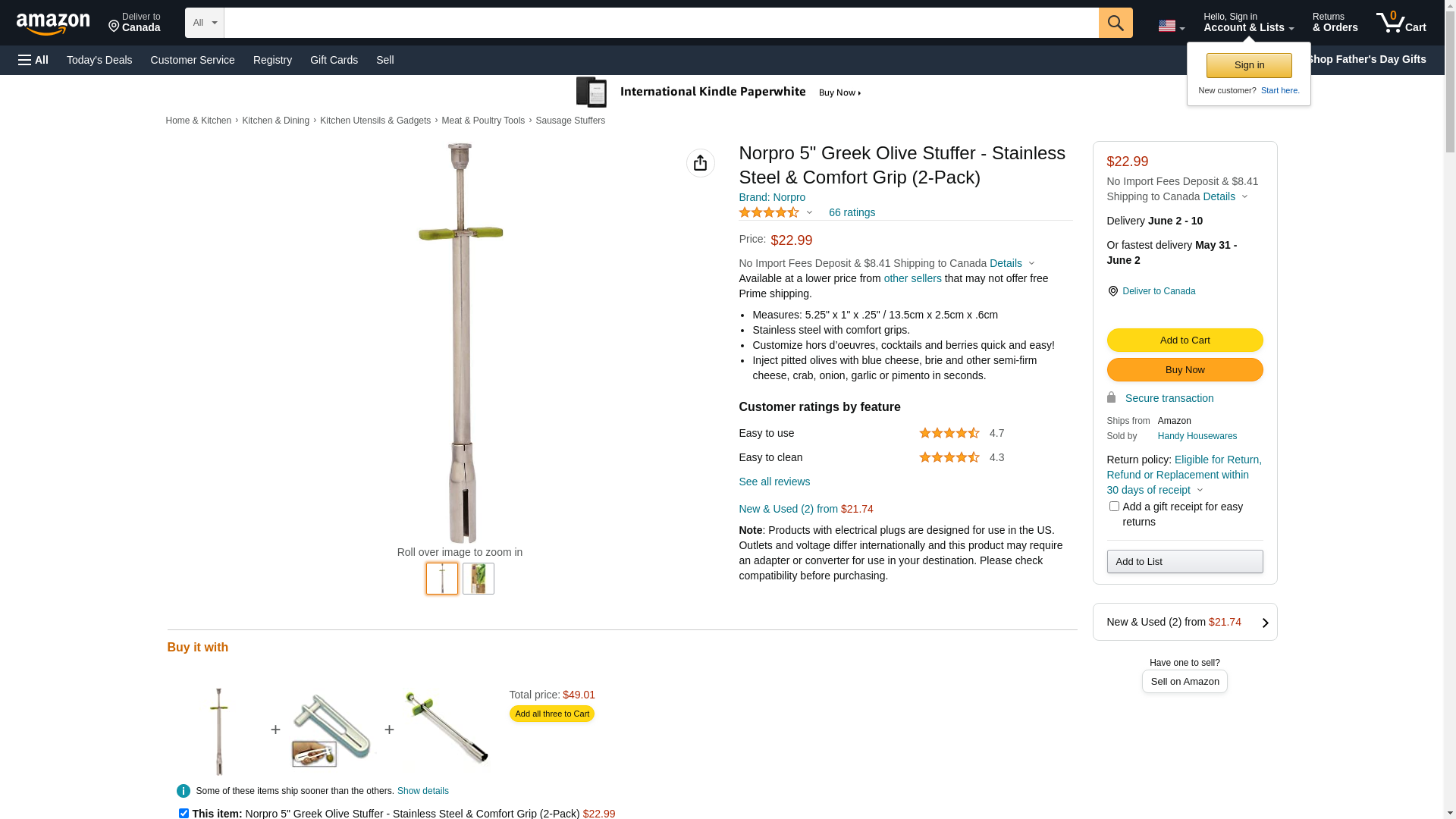Click the Add to Cart button
1456x819 pixels.
coord(1185,340)
